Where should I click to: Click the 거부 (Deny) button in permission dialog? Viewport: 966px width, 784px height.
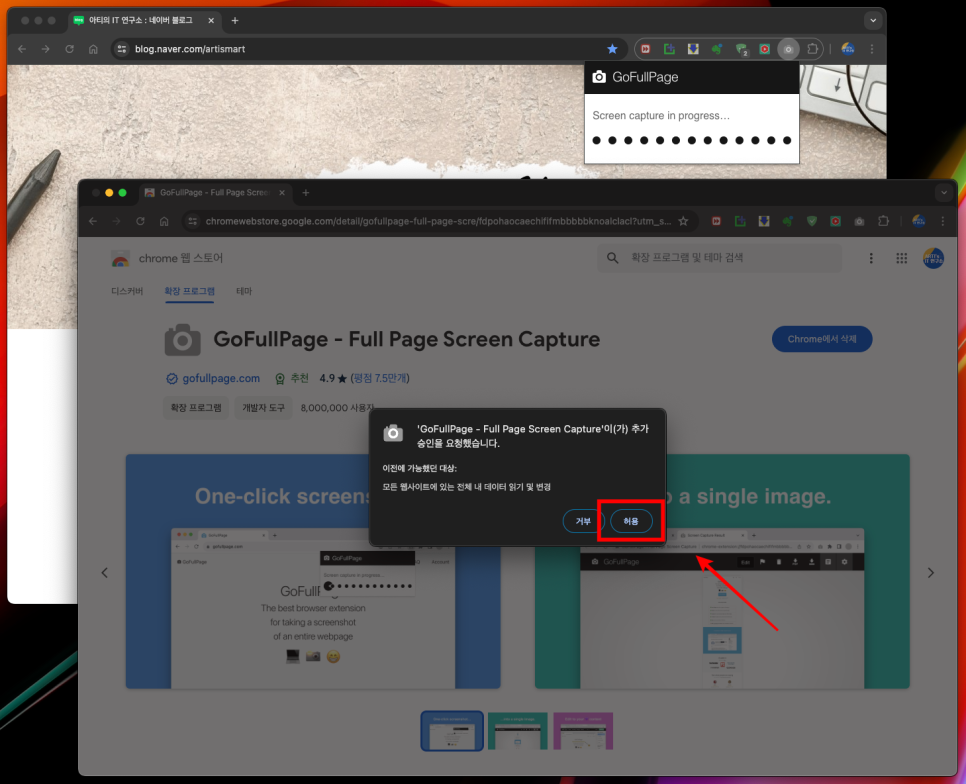[x=582, y=521]
